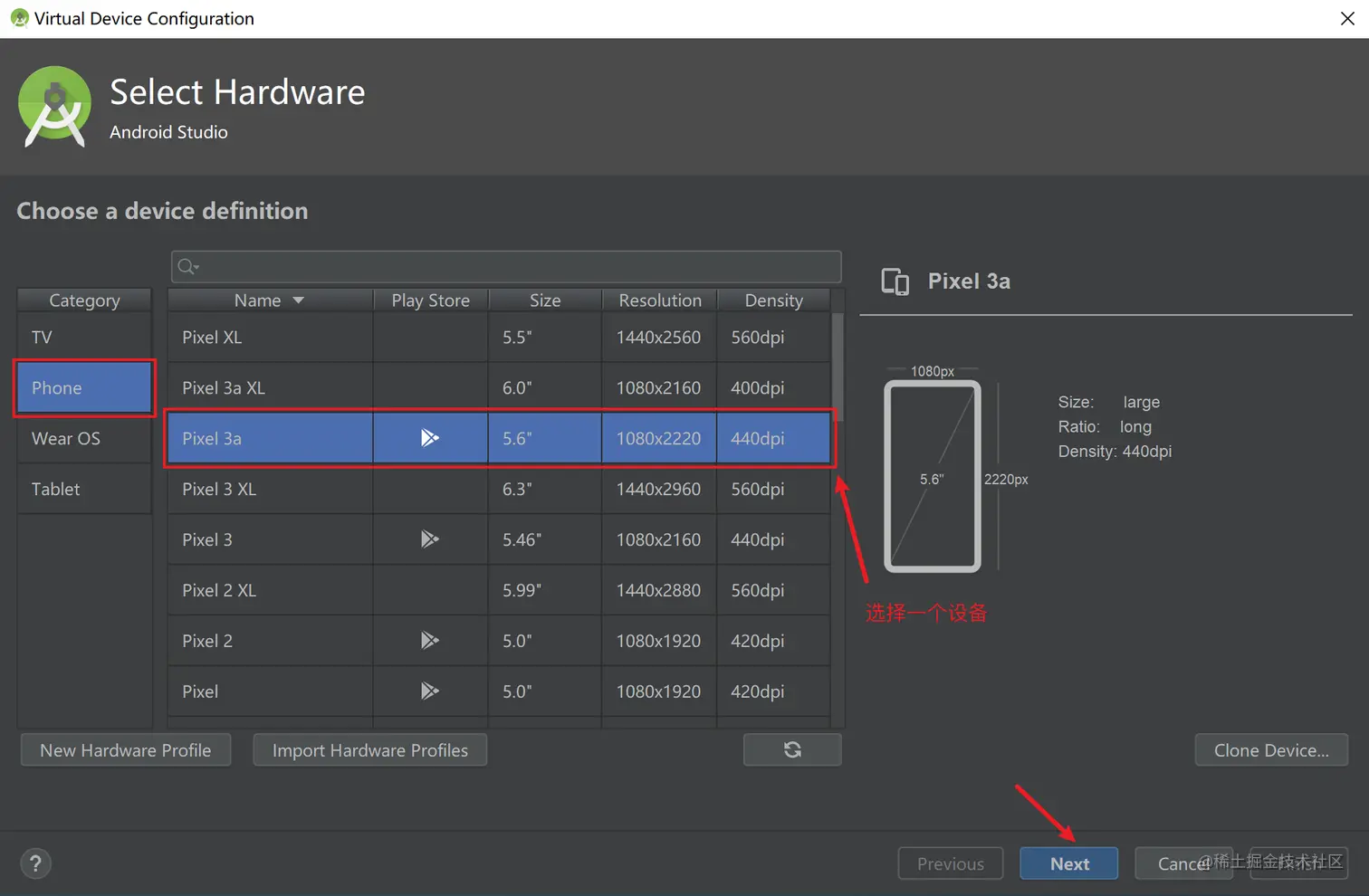Viewport: 1369px width, 896px height.
Task: Click the Play Store icon in Pixel row
Action: pyautogui.click(x=430, y=691)
